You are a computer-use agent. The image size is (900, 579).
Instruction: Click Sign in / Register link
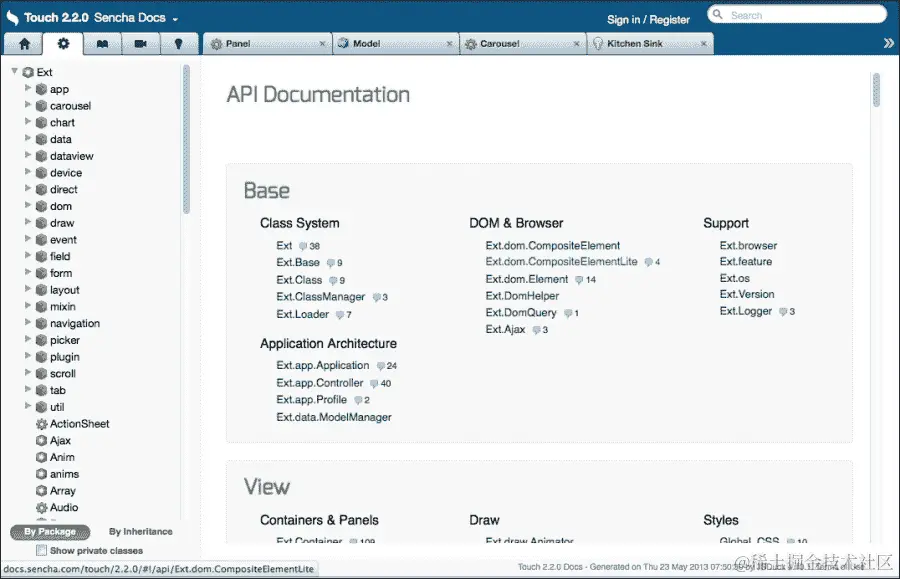(649, 20)
